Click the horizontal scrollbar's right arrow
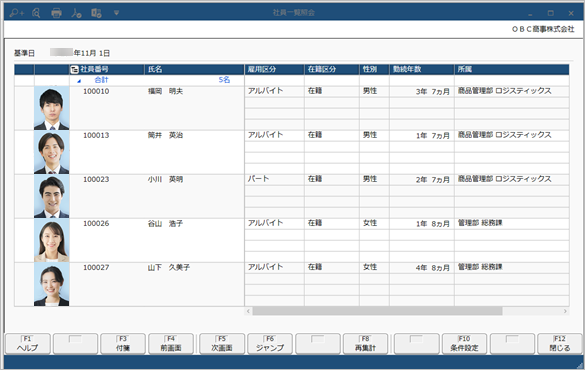The width and height of the screenshot is (585, 370). [565, 311]
